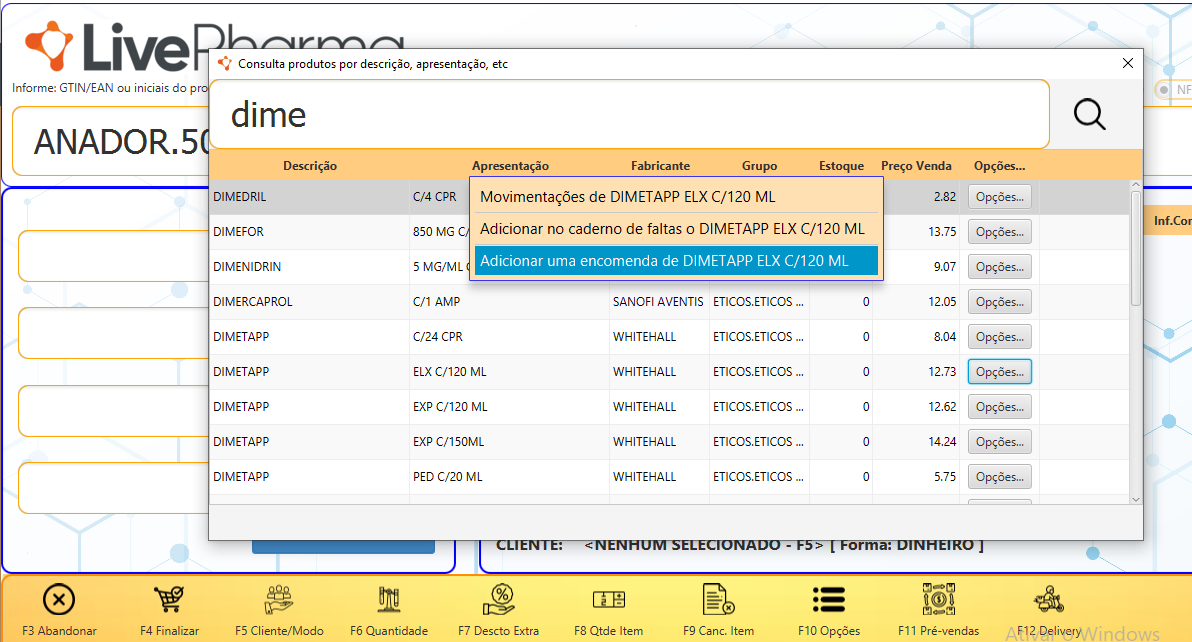
Task: Open Opções for DIMERCAPROL row
Action: [x=999, y=302]
